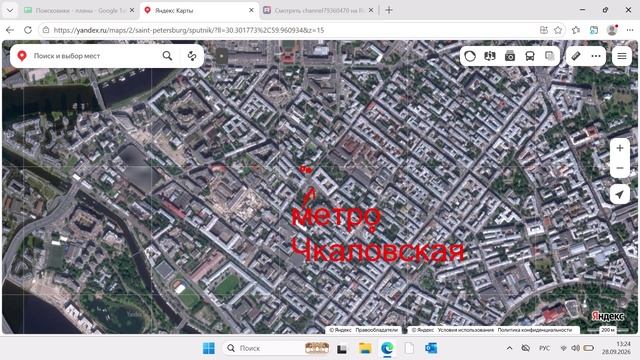
Task: Open the map layers selector icon
Action: [x=490, y=56]
